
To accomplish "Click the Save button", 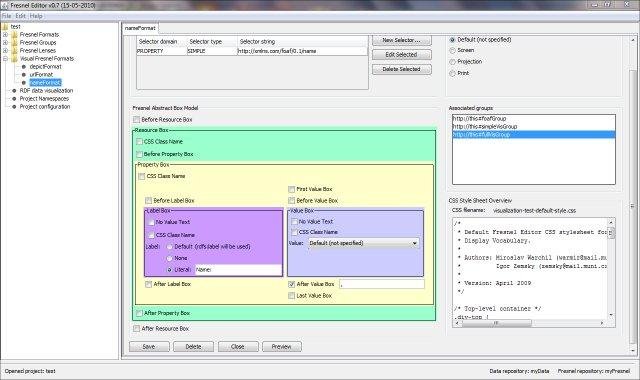I will pyautogui.click(x=149, y=347).
